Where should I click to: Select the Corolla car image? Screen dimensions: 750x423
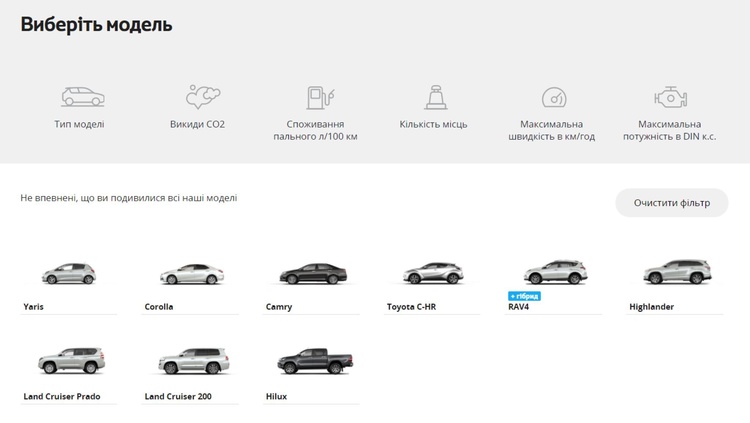tap(191, 274)
